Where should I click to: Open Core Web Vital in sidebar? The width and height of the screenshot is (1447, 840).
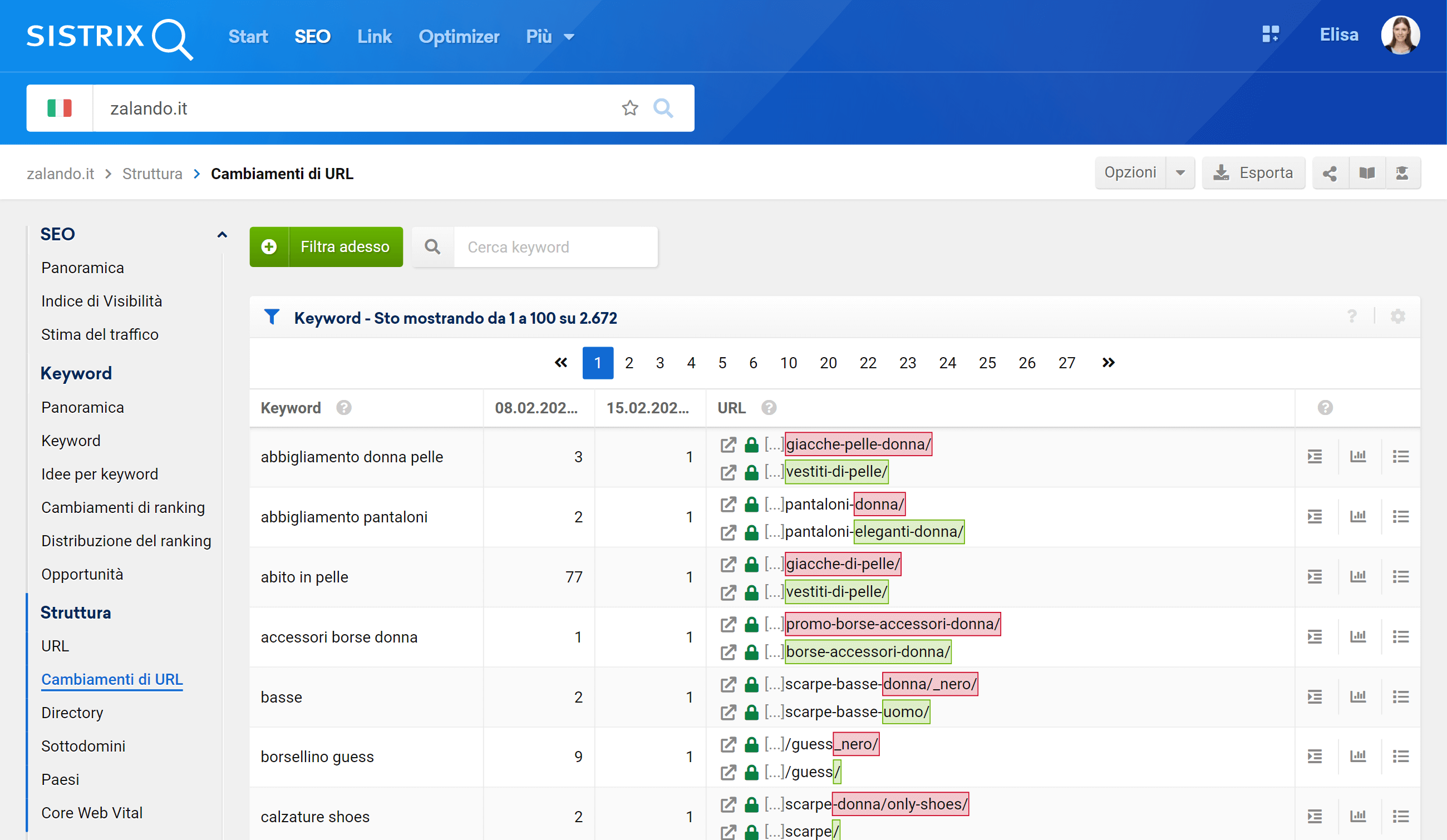pos(92,813)
